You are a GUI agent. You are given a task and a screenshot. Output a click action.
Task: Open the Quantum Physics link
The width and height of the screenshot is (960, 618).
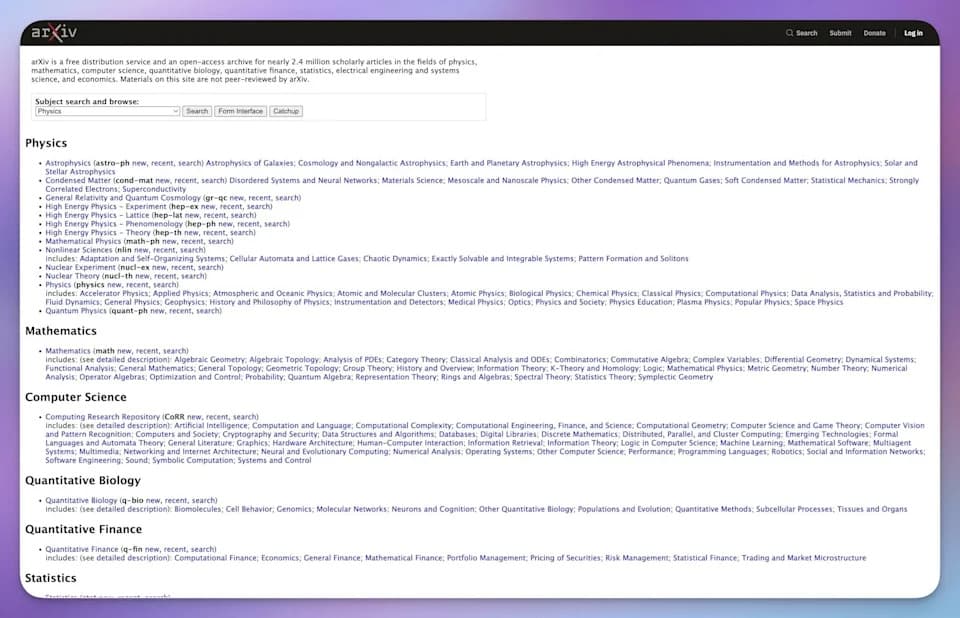point(76,311)
